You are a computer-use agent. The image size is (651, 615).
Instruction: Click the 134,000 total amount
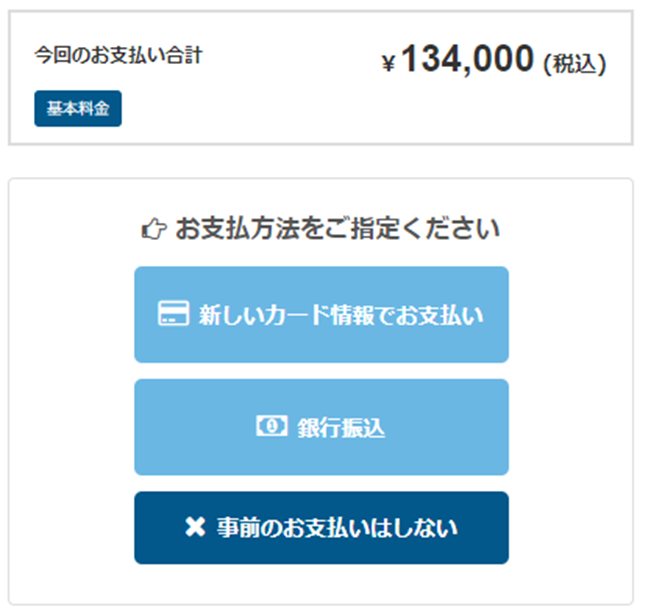click(468, 59)
